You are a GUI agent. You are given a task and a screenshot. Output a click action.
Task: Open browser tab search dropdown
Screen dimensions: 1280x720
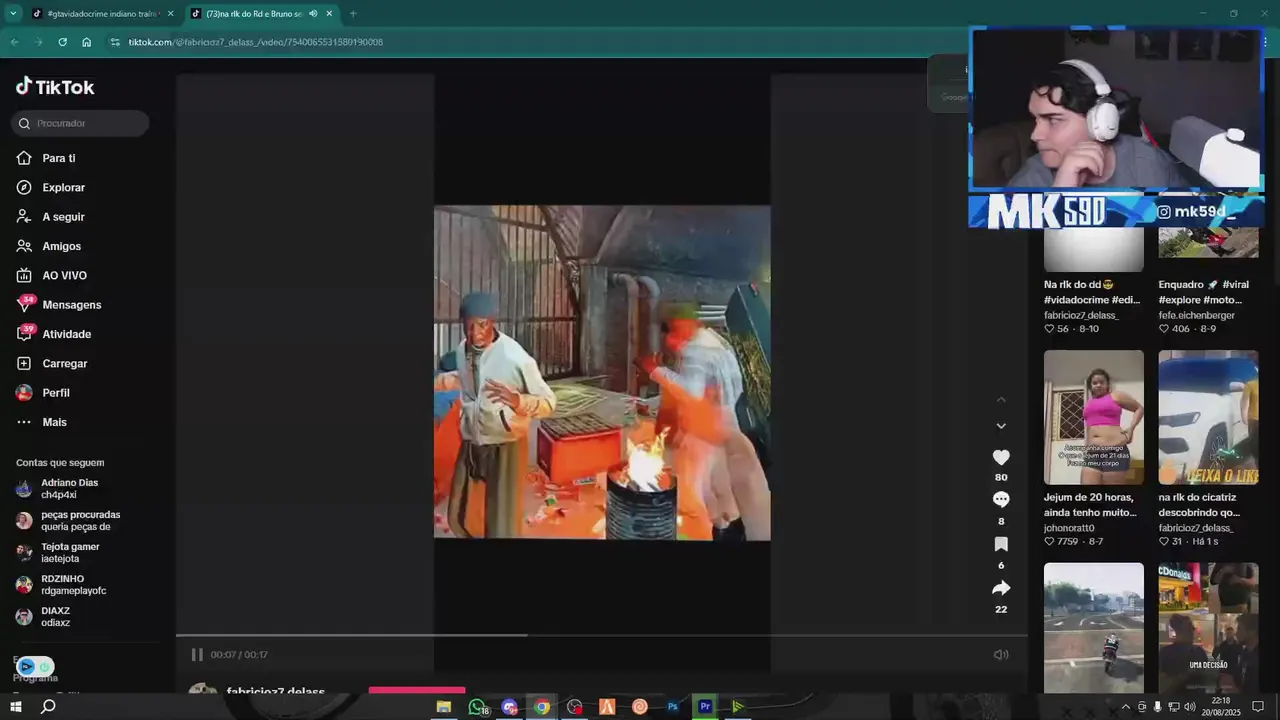tap(13, 14)
